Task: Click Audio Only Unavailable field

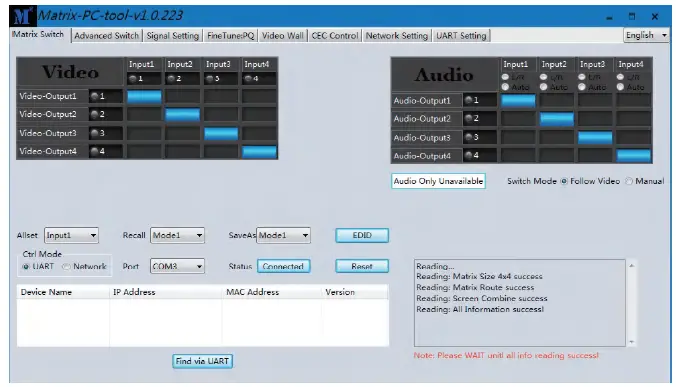Action: coord(438,181)
